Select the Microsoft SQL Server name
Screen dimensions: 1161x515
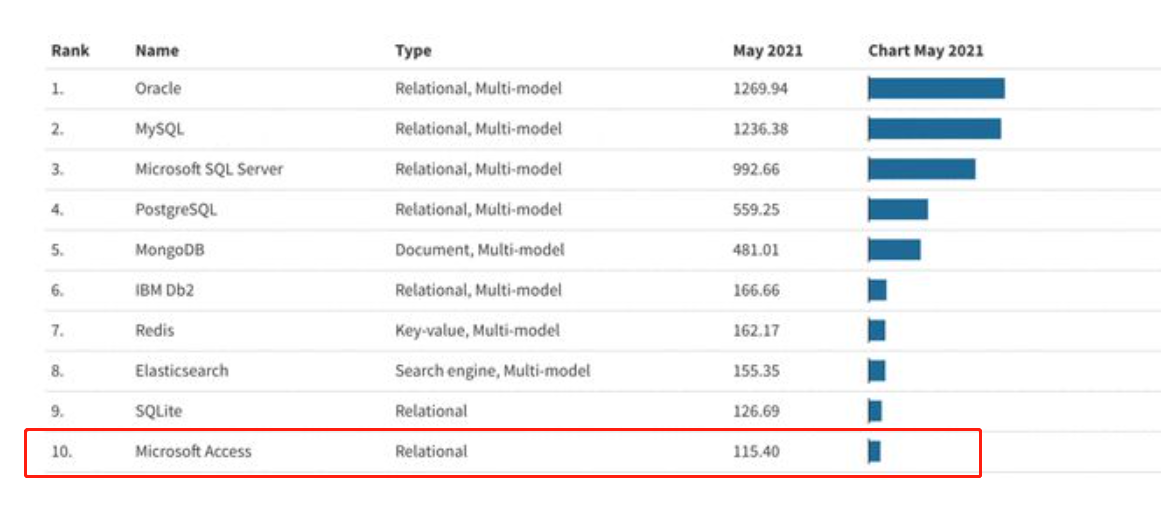pos(209,169)
